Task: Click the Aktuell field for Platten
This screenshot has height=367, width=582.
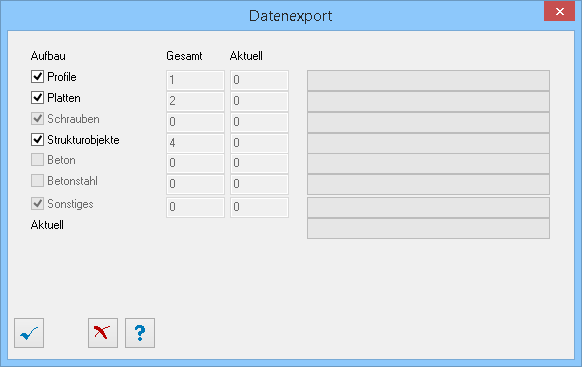Action: tap(259, 101)
